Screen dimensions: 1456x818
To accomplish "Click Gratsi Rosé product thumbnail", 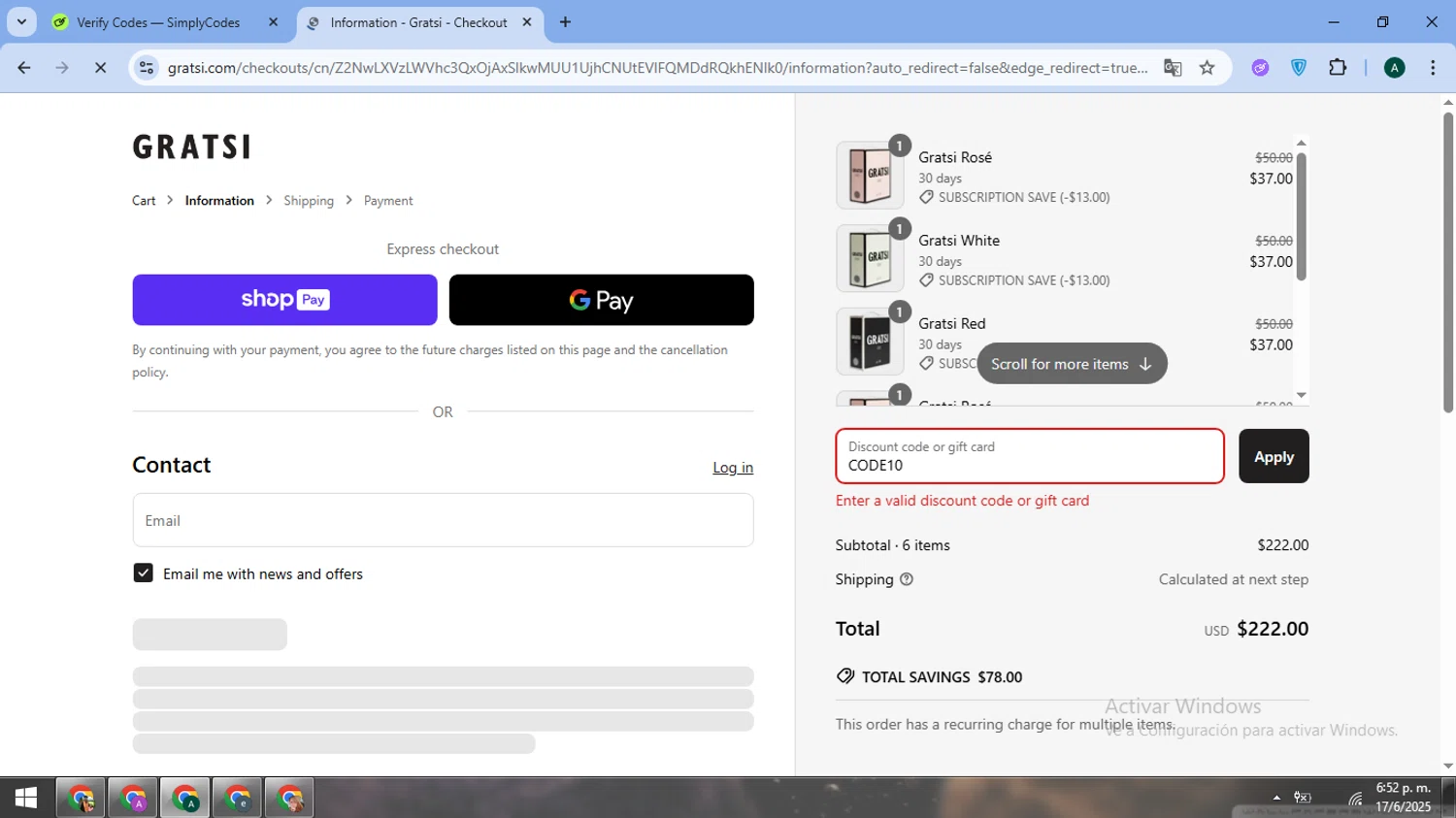I will 870,176.
